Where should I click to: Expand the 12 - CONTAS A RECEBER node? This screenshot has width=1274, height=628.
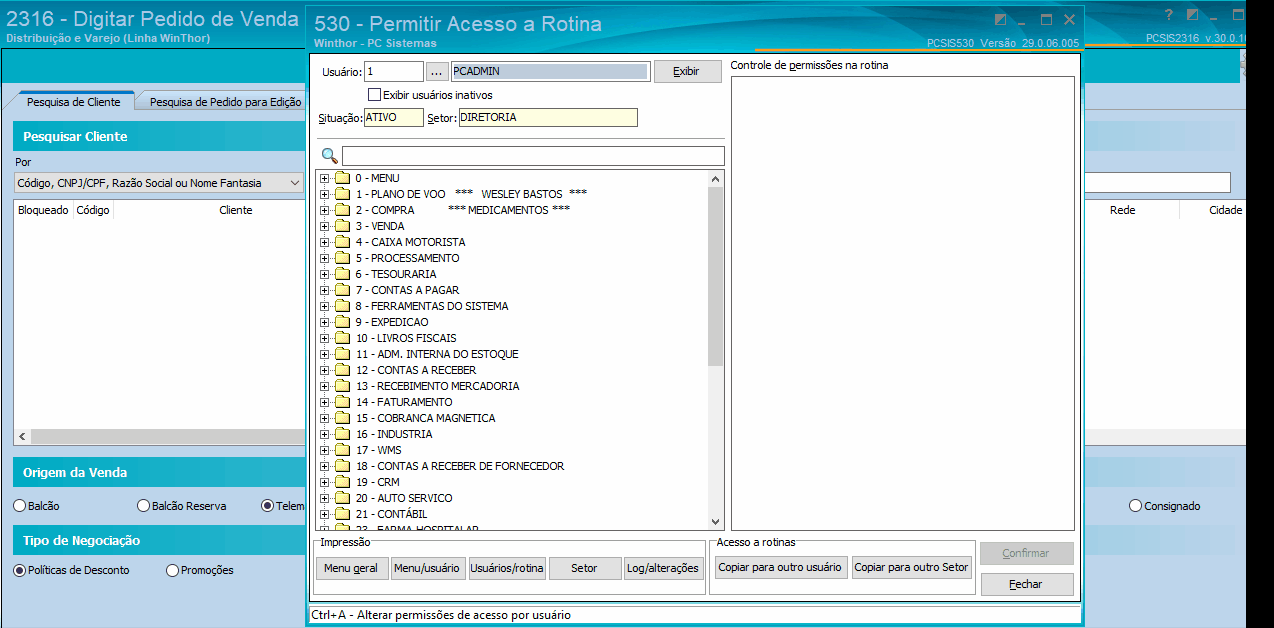point(324,370)
